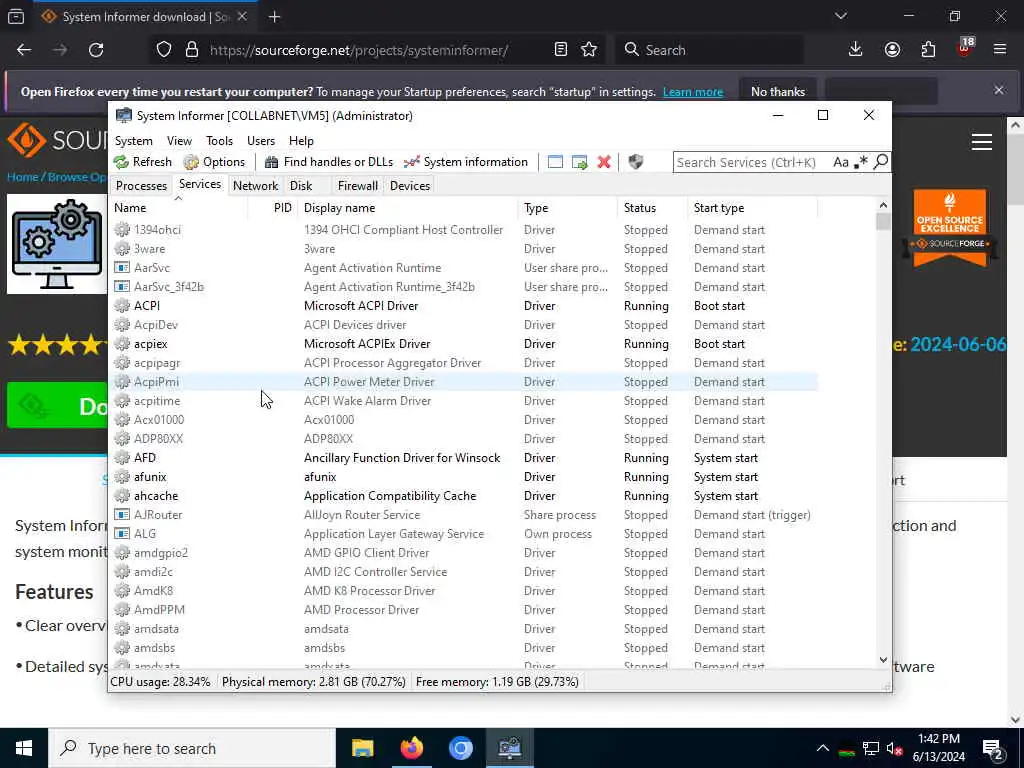
Task: Open the Tools menu
Action: (x=219, y=140)
